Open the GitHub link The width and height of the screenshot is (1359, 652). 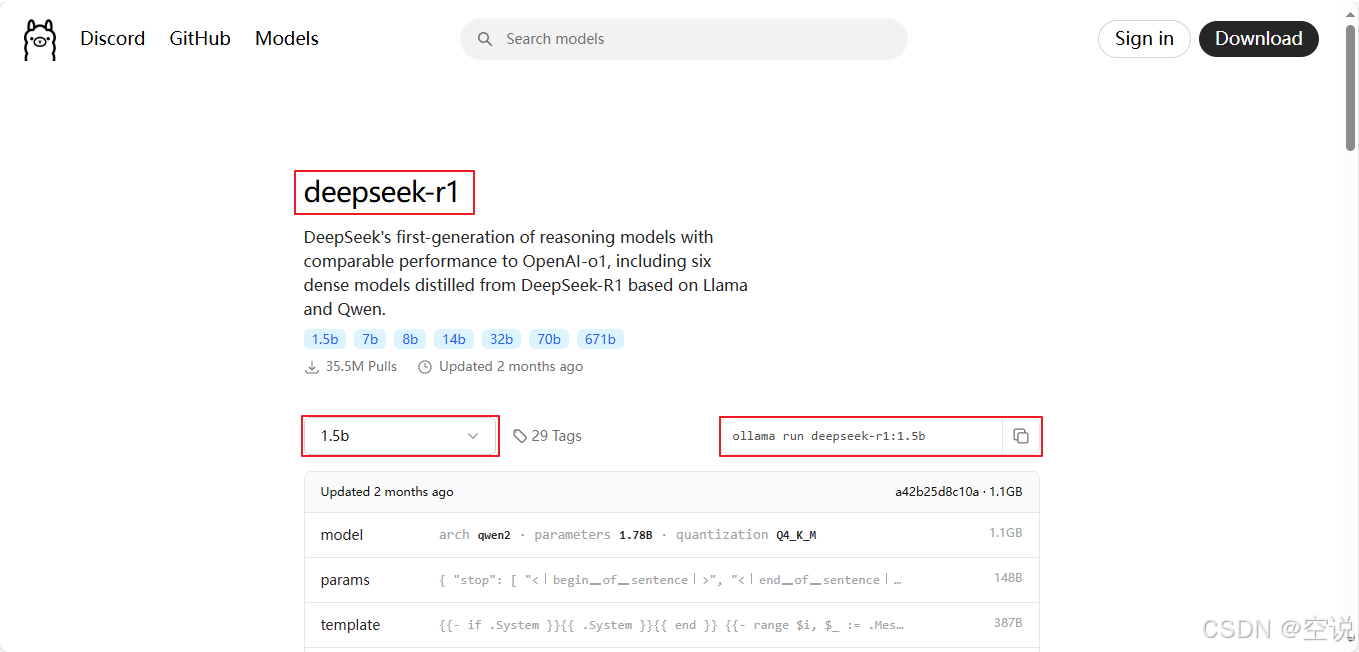[200, 39]
